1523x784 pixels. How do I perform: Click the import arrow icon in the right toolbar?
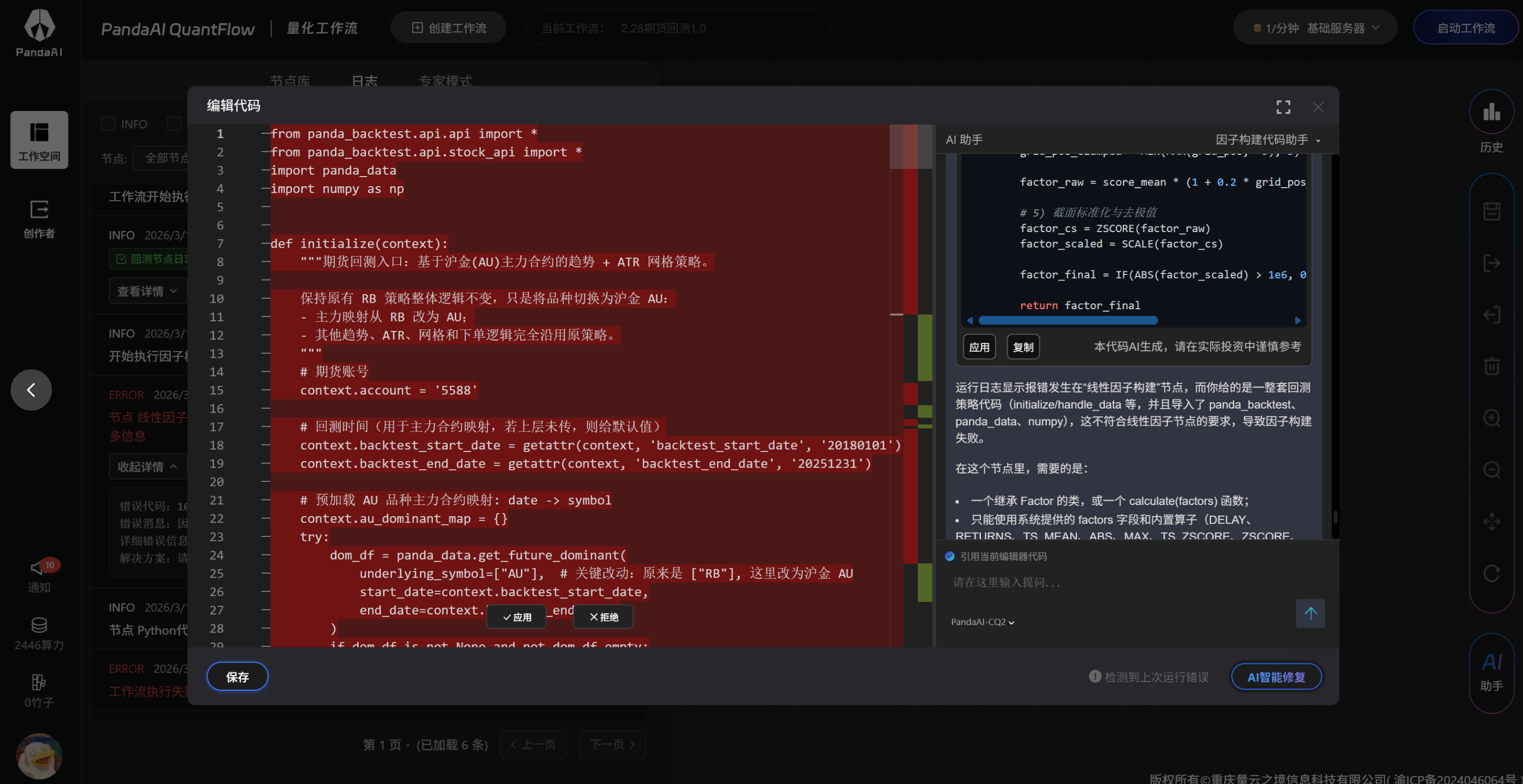[x=1491, y=314]
